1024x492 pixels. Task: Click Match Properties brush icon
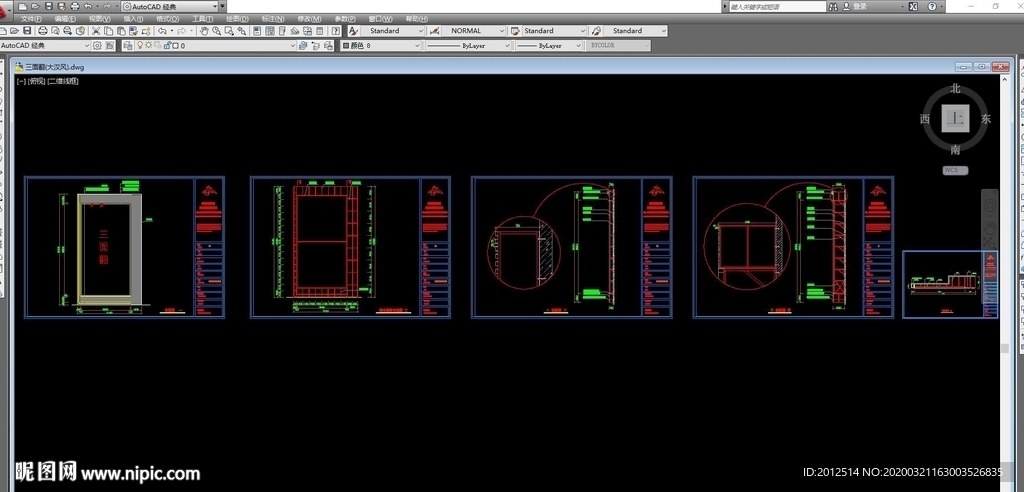pyautogui.click(x=133, y=31)
